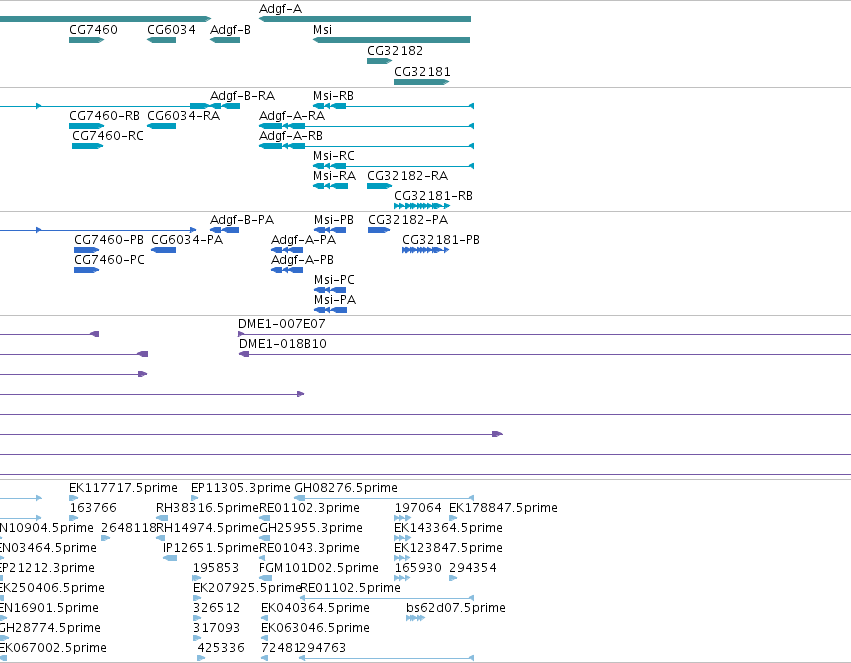
Task: Click the Adgf-A gene bar
Action: (365, 19)
